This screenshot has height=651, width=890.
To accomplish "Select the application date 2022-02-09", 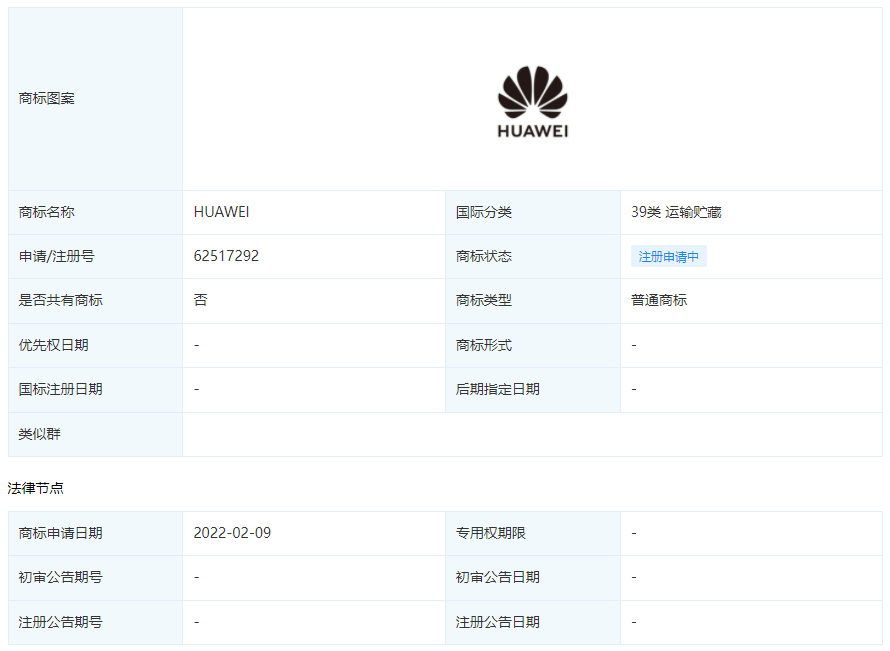I will click(x=232, y=533).
